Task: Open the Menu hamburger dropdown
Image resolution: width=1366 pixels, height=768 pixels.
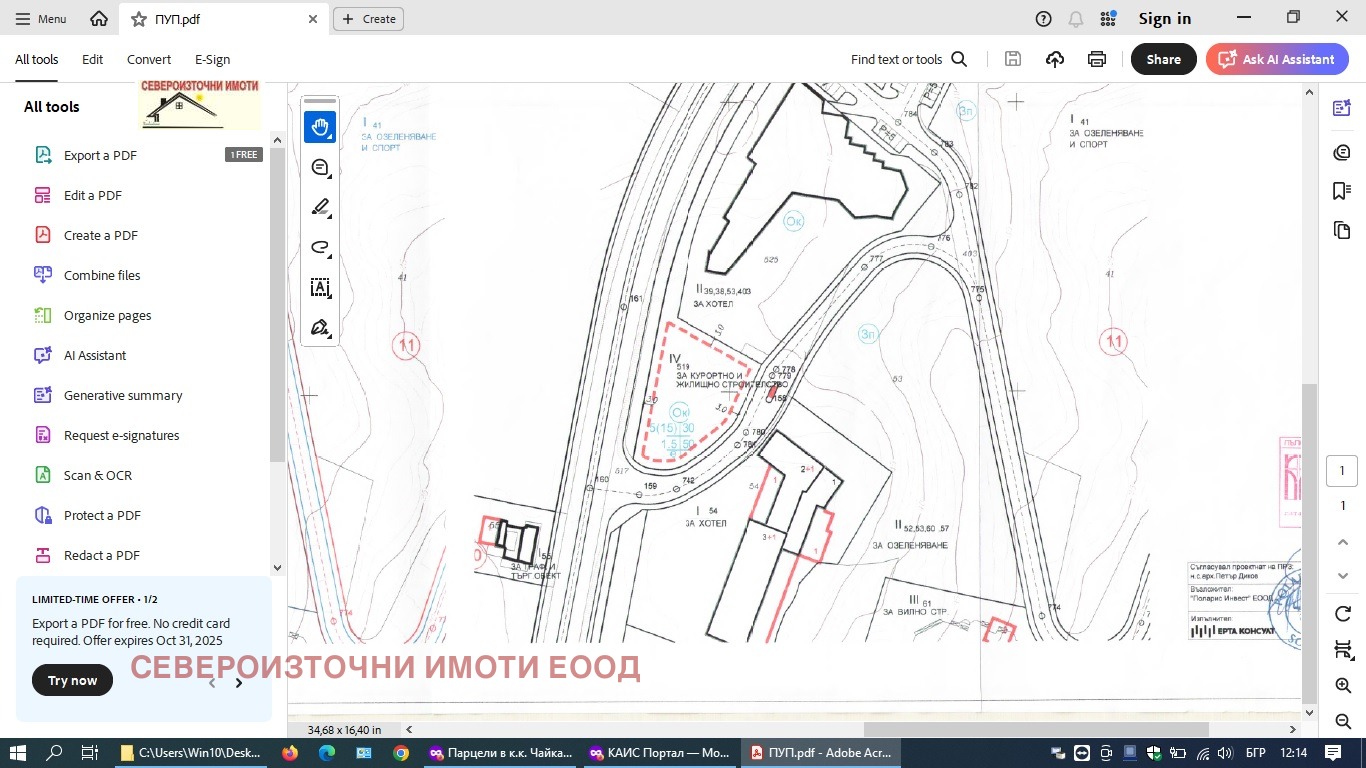Action: point(41,19)
